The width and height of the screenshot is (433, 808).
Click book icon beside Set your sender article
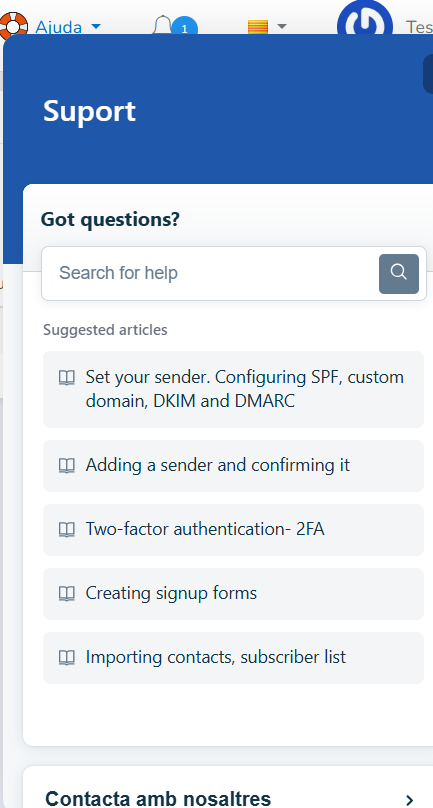67,378
